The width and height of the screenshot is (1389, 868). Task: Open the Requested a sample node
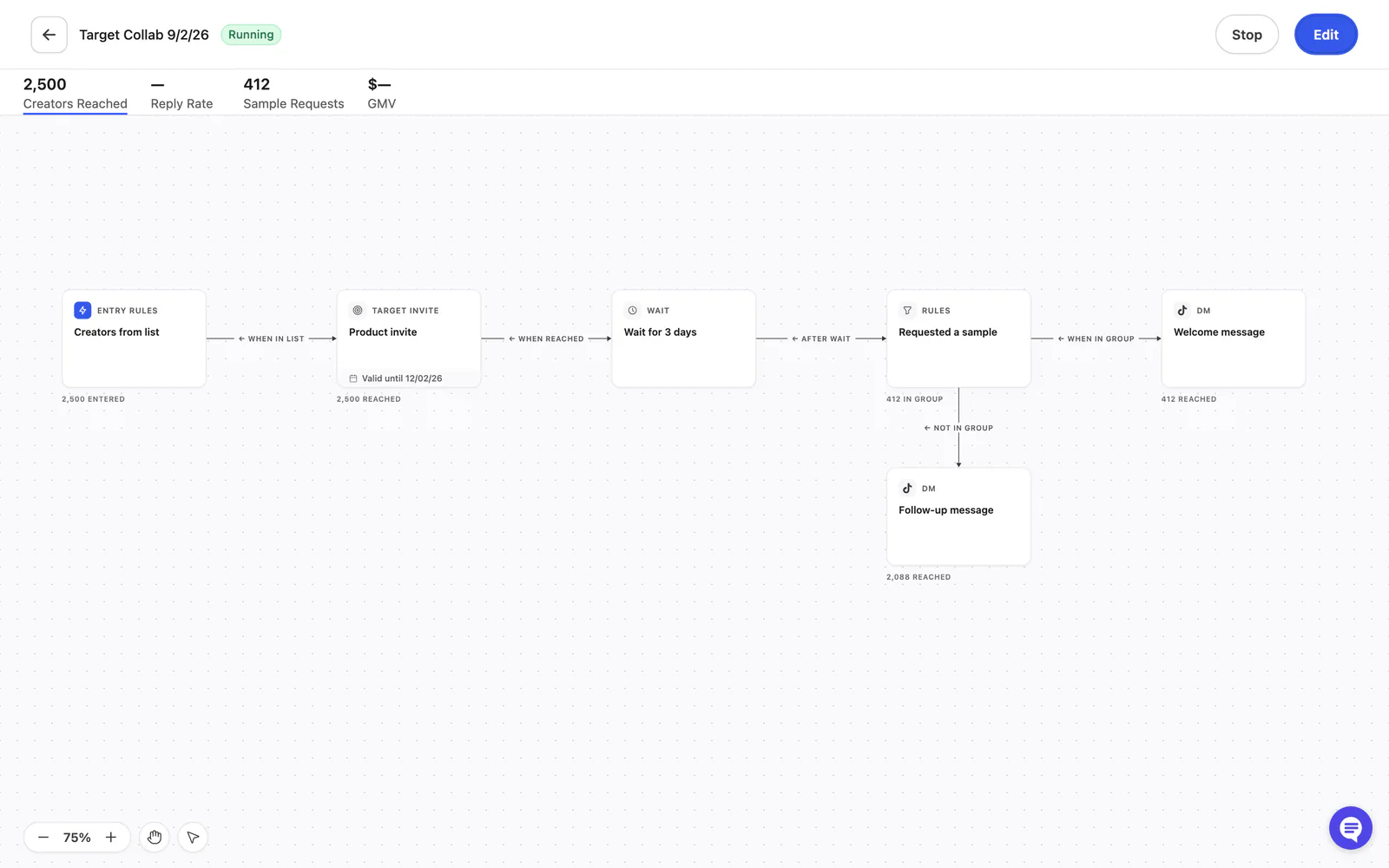958,339
